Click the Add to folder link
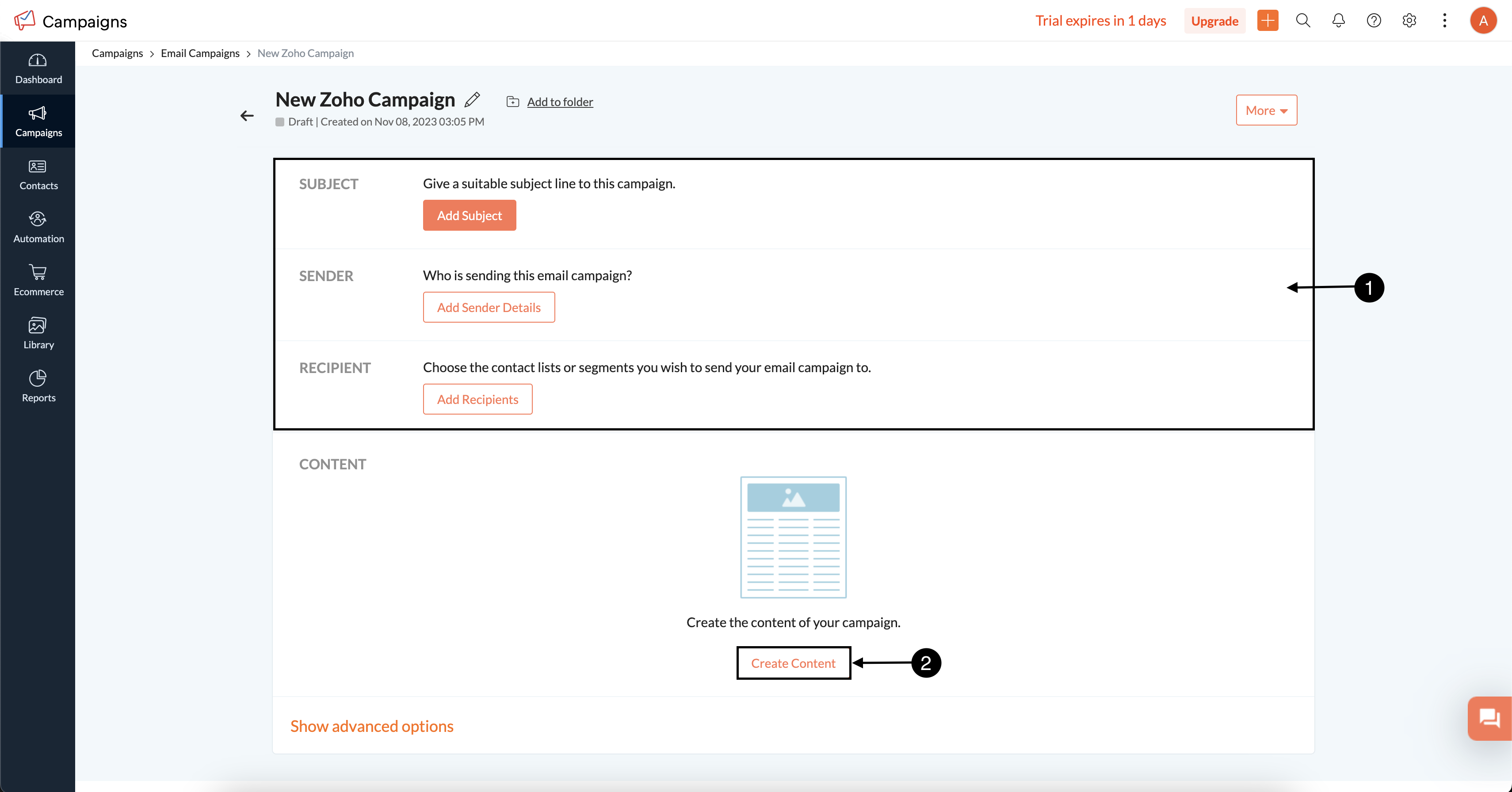 560,102
